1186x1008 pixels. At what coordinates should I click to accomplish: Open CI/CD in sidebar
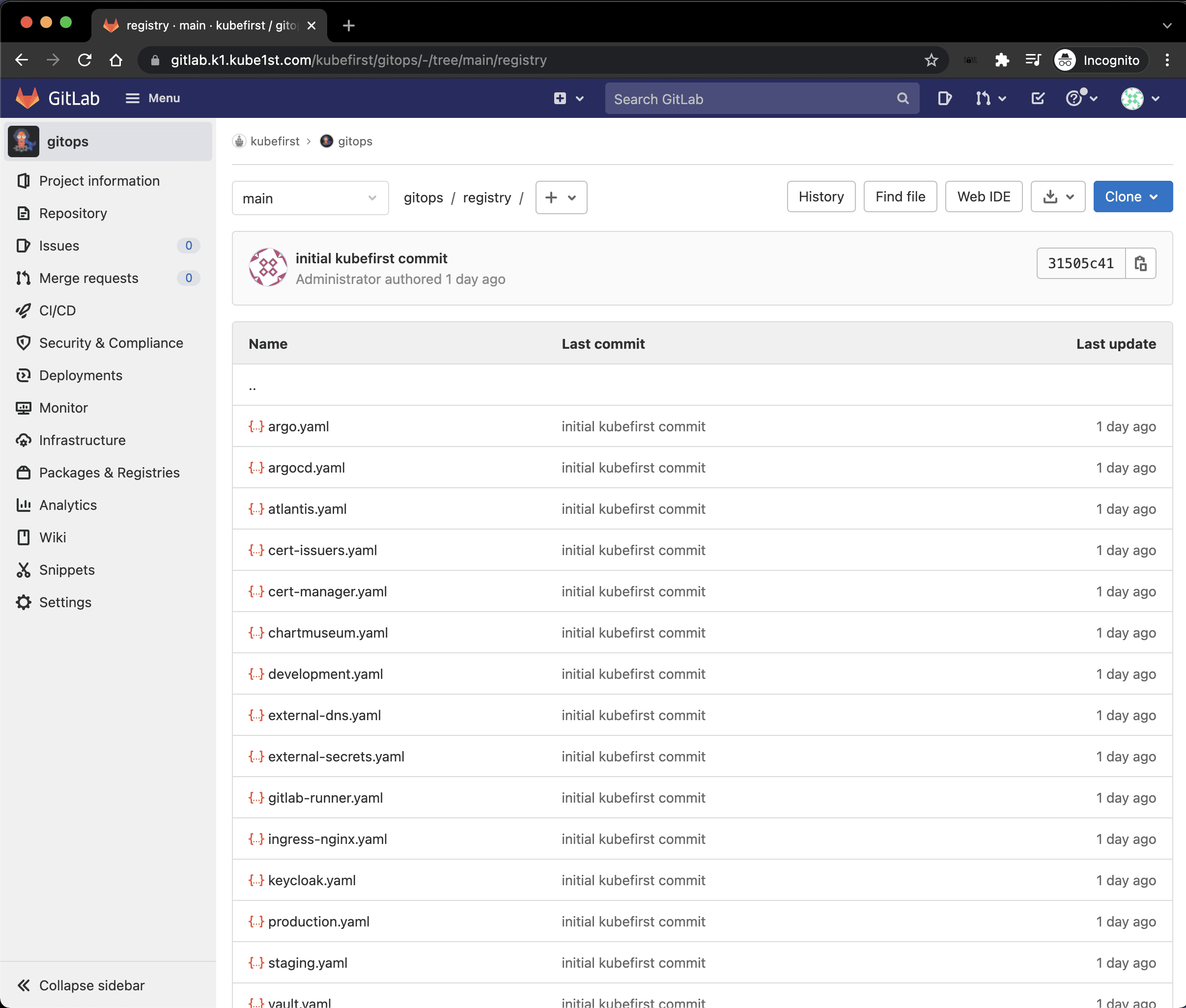click(x=57, y=310)
